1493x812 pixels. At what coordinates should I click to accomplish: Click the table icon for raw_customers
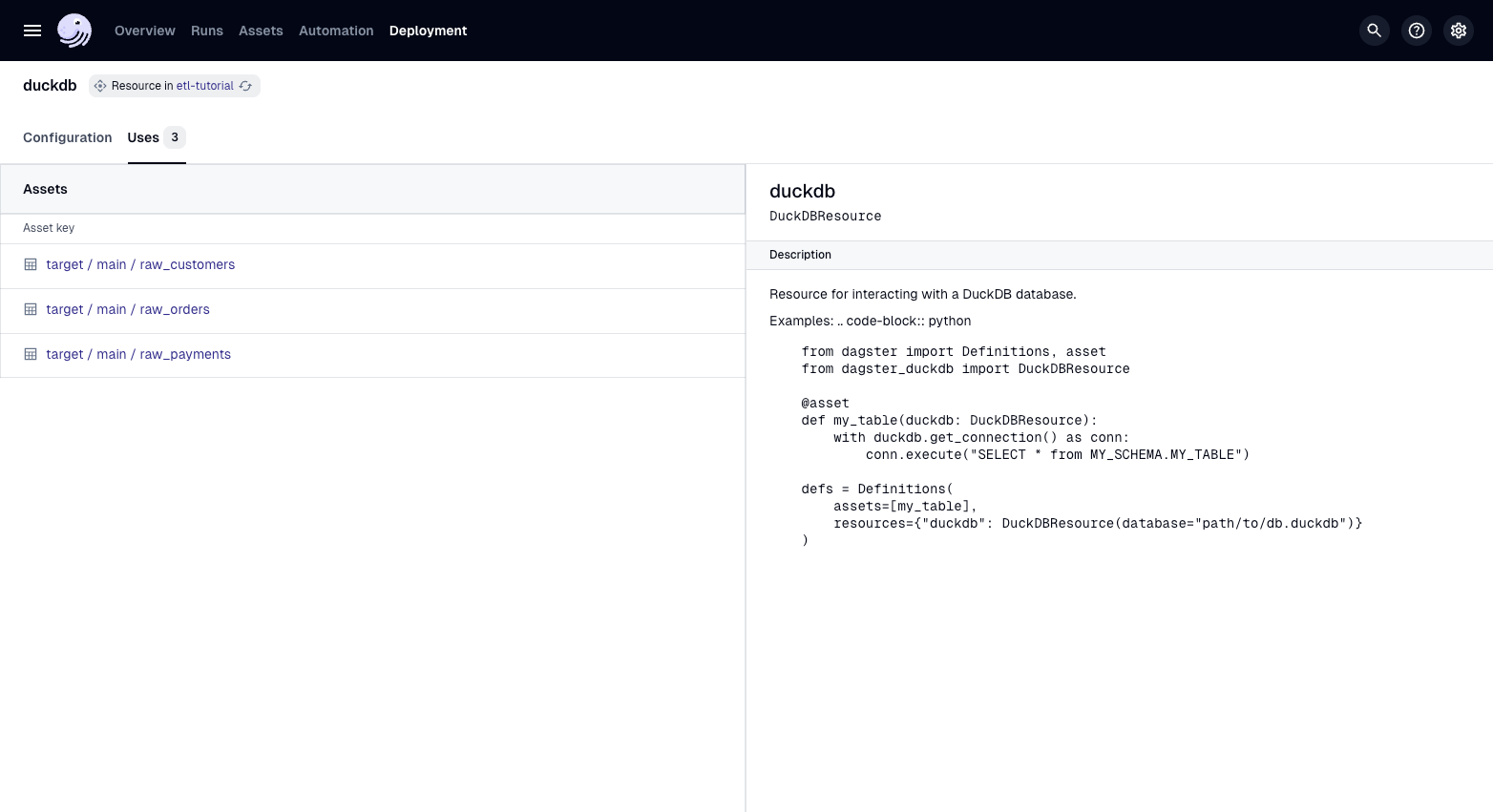click(x=31, y=265)
